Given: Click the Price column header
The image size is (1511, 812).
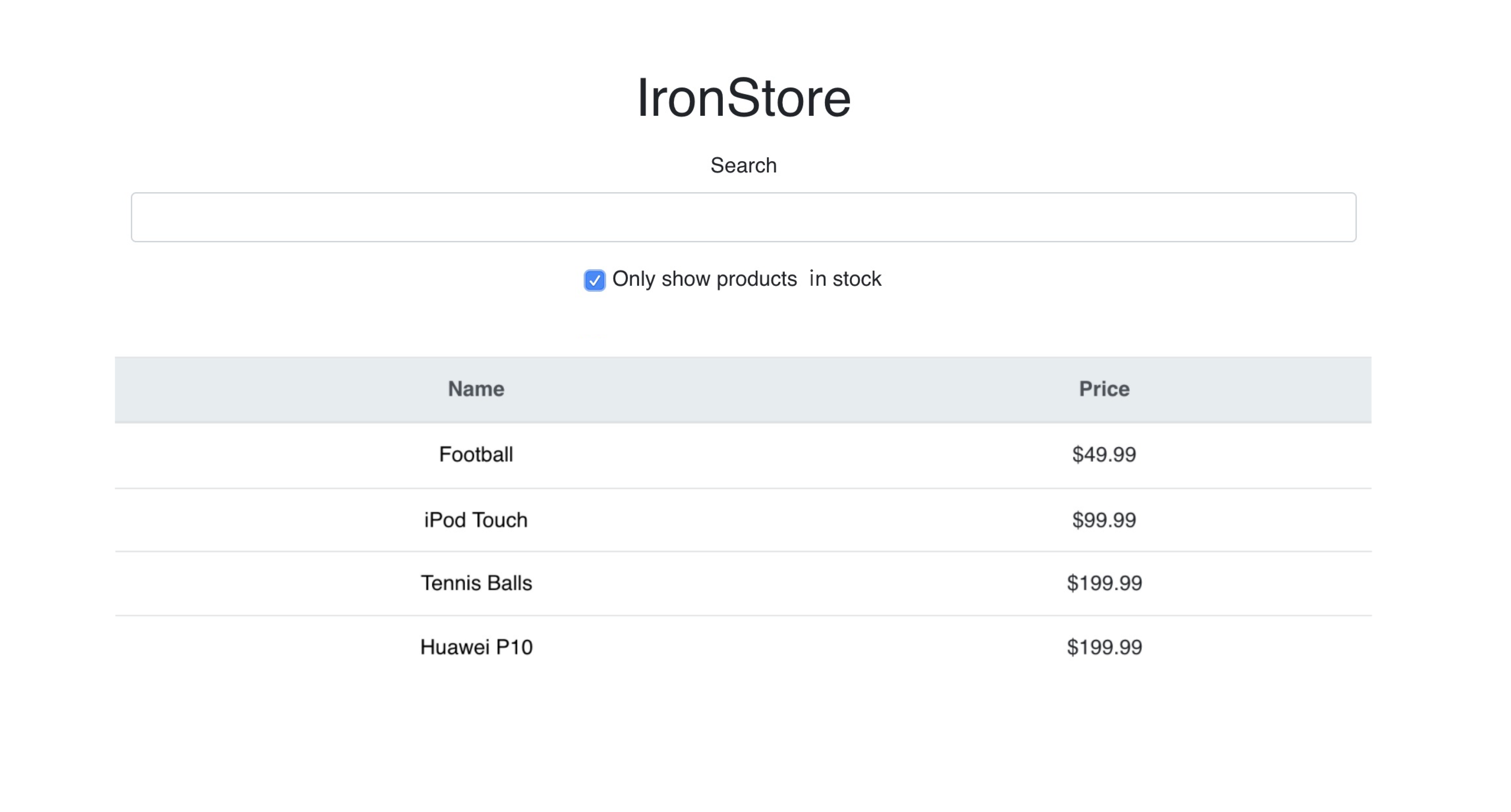Looking at the screenshot, I should (x=1104, y=389).
